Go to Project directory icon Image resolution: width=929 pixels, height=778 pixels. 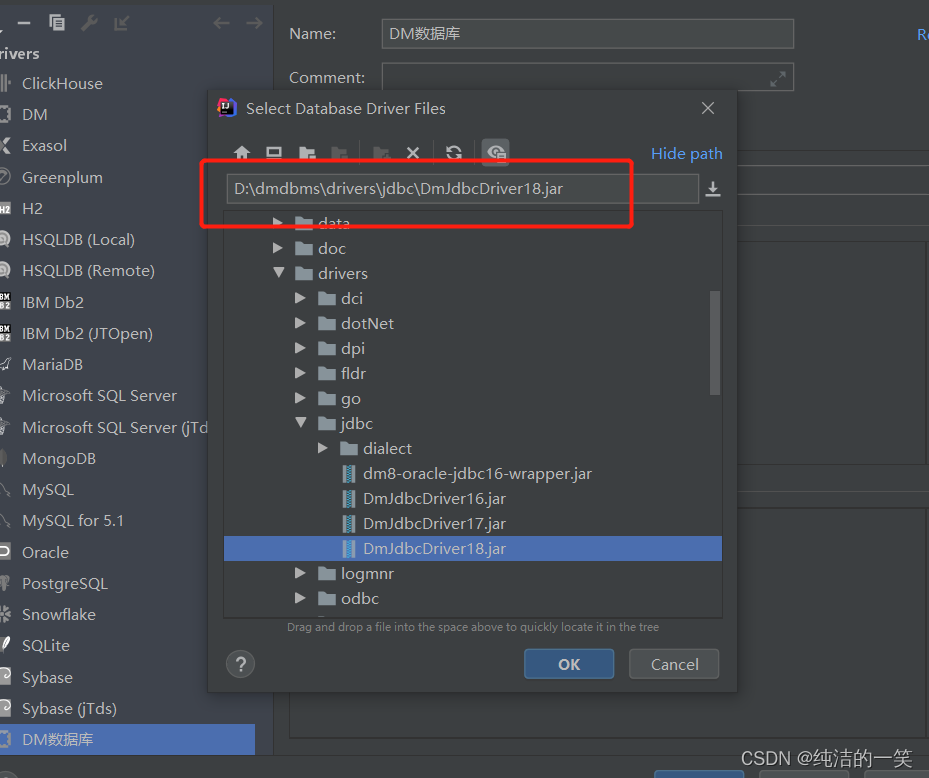pos(307,153)
